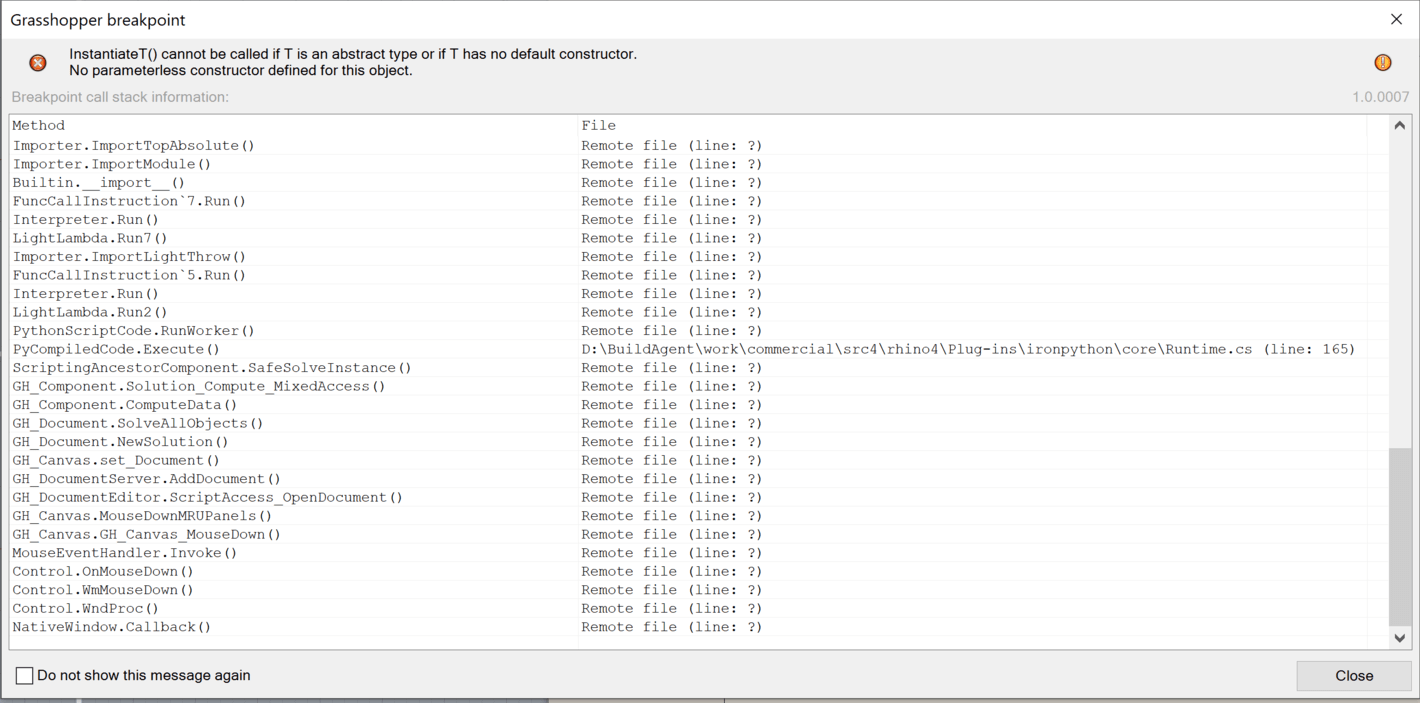Click the File column header

[x=972, y=126]
